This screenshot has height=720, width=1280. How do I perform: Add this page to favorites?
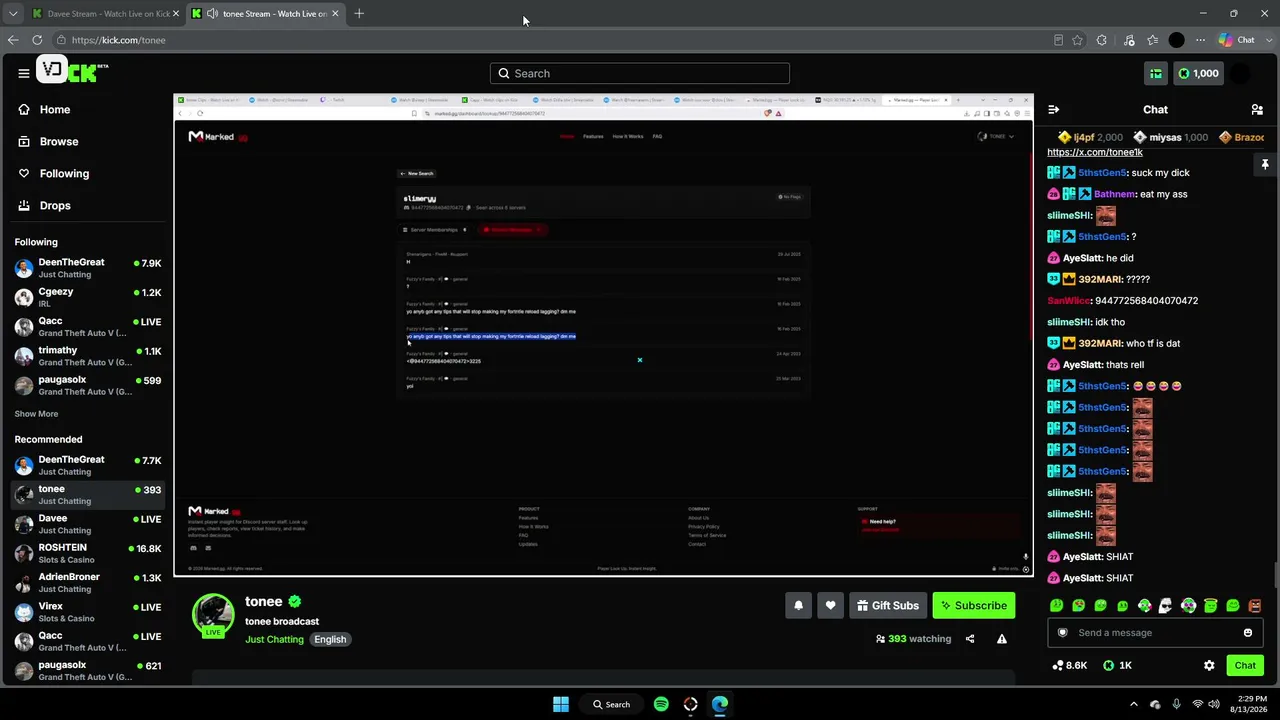pos(1077,40)
